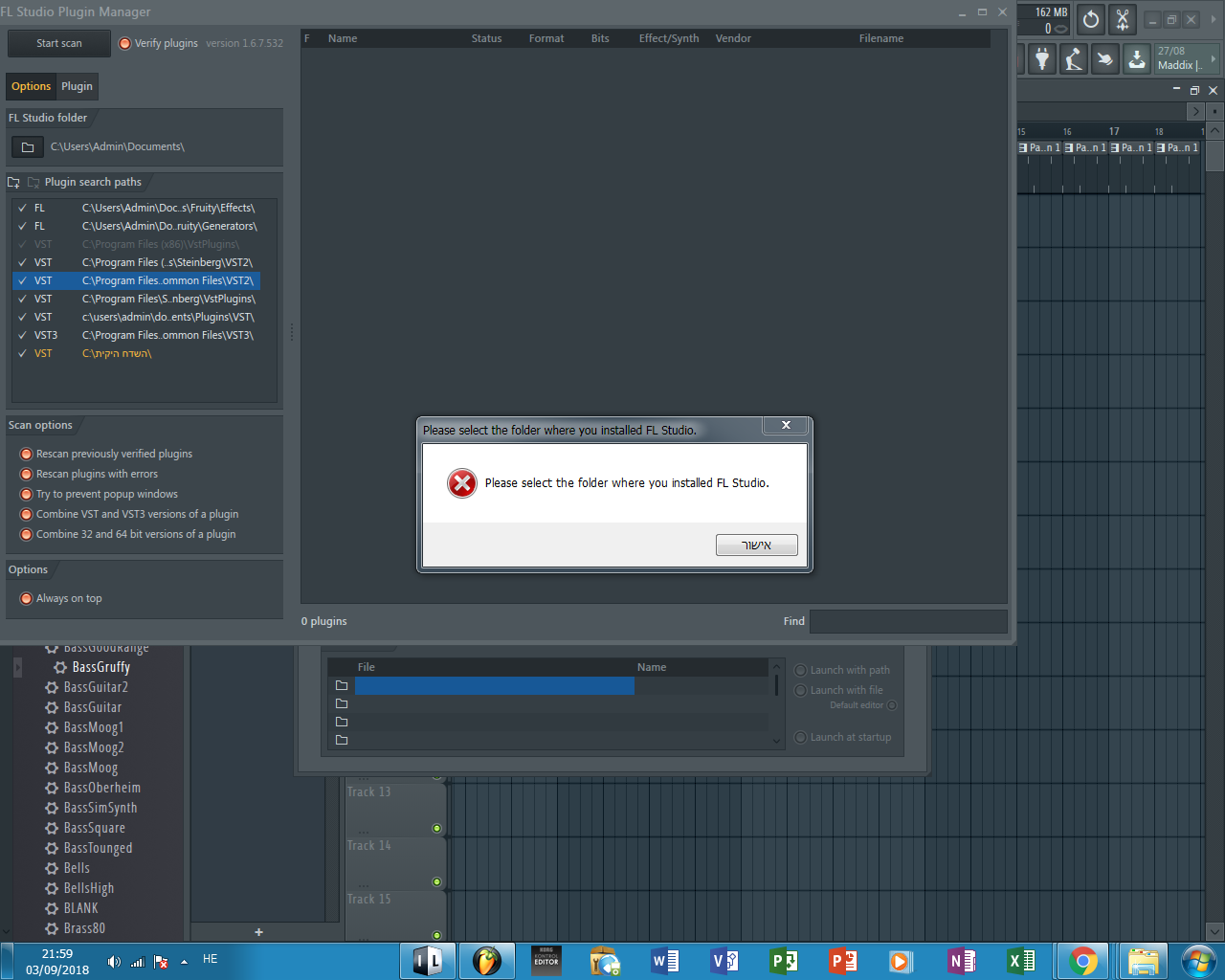1225x980 pixels.
Task: Click the Start scan button
Action: [x=59, y=43]
